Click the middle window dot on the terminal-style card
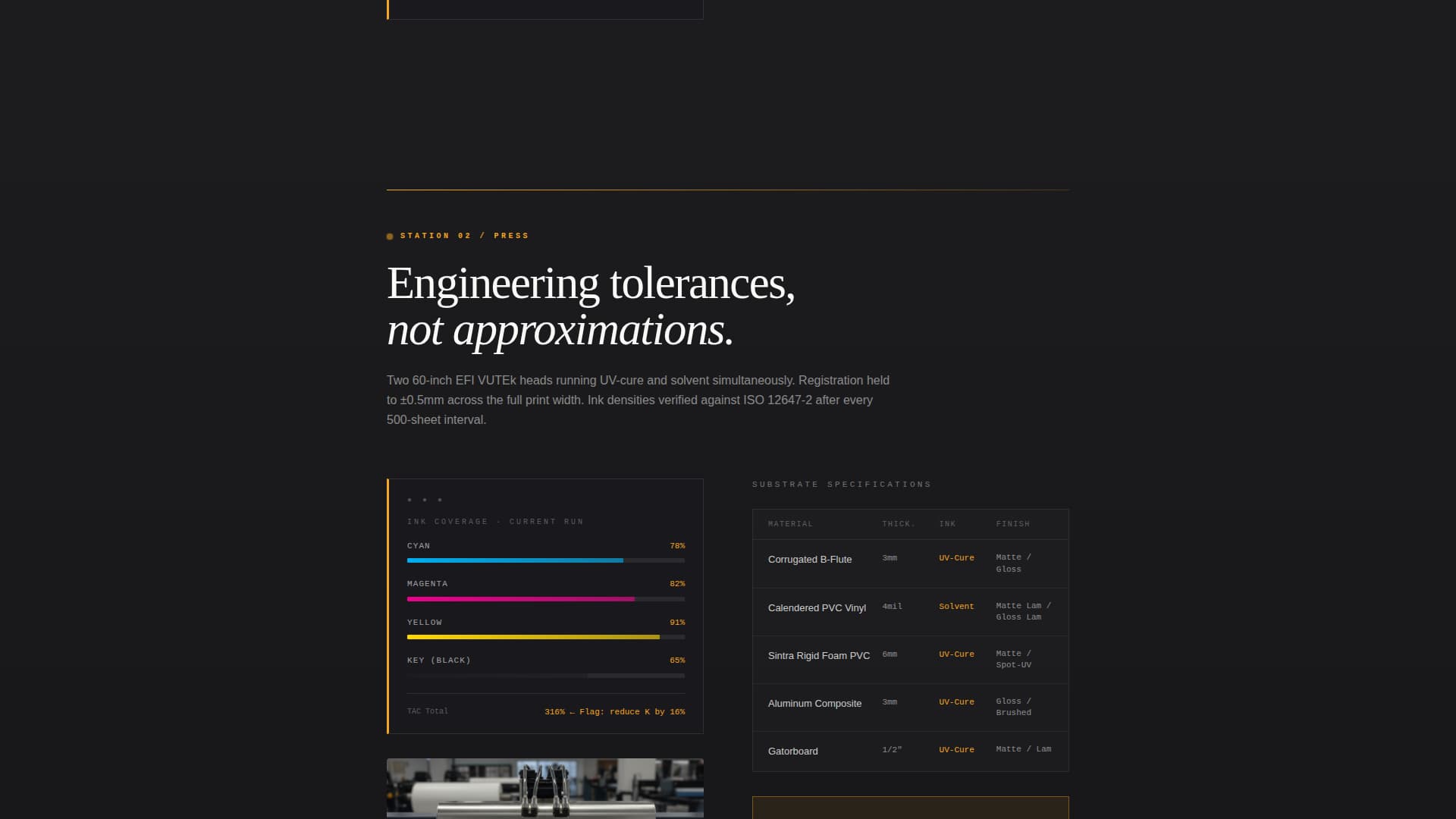The width and height of the screenshot is (1456, 819). (x=423, y=499)
